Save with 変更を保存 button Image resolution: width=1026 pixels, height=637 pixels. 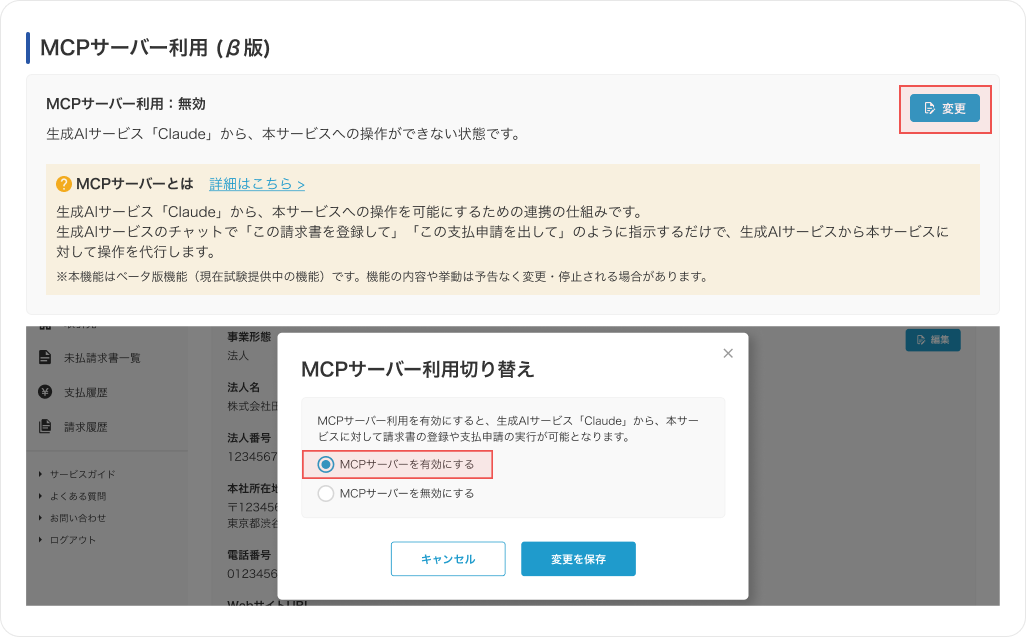[x=578, y=559]
